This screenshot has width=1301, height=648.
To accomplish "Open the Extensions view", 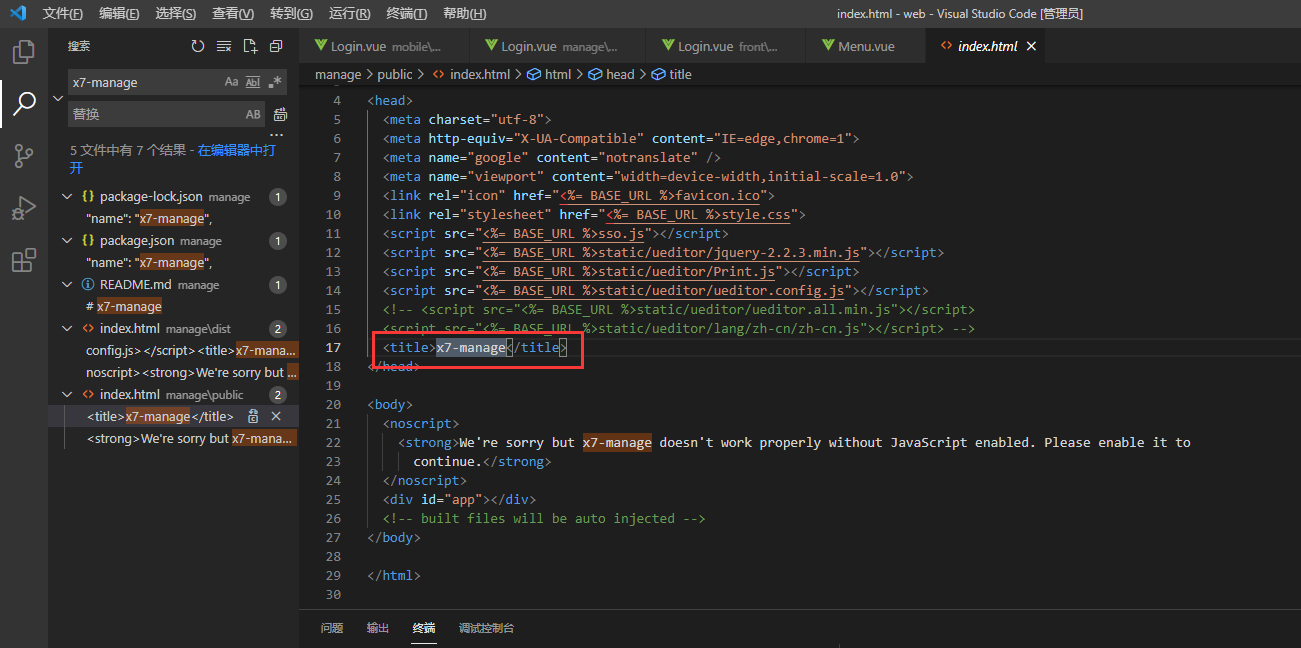I will point(23,261).
